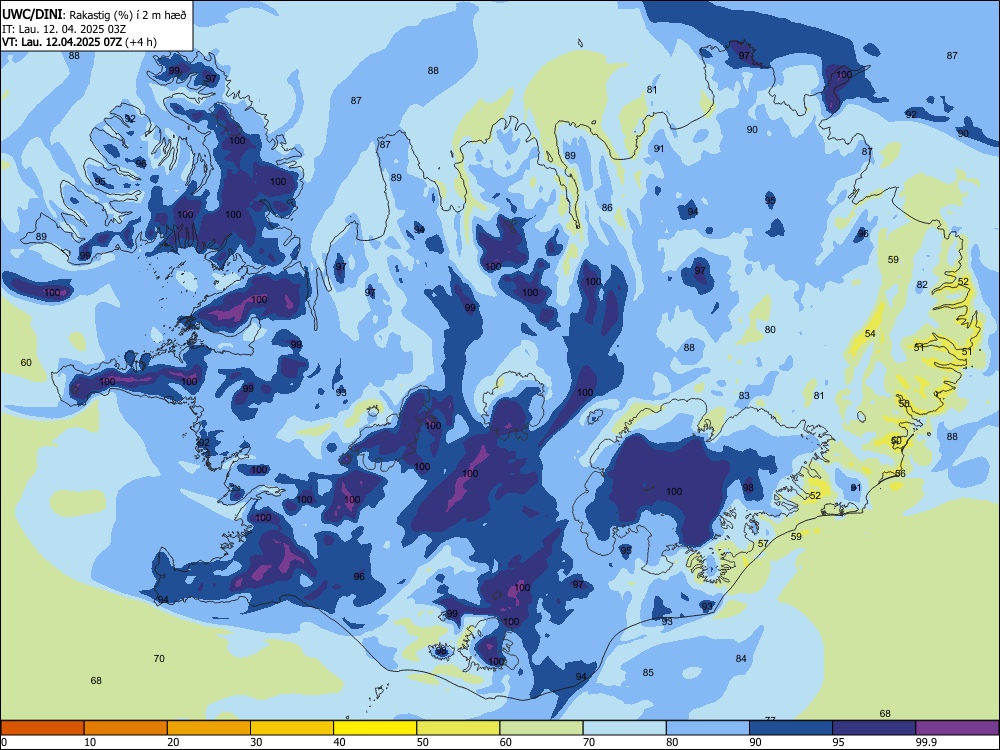Image resolution: width=1000 pixels, height=750 pixels.
Task: Click the legend tick label '95'
Action: tap(839, 742)
